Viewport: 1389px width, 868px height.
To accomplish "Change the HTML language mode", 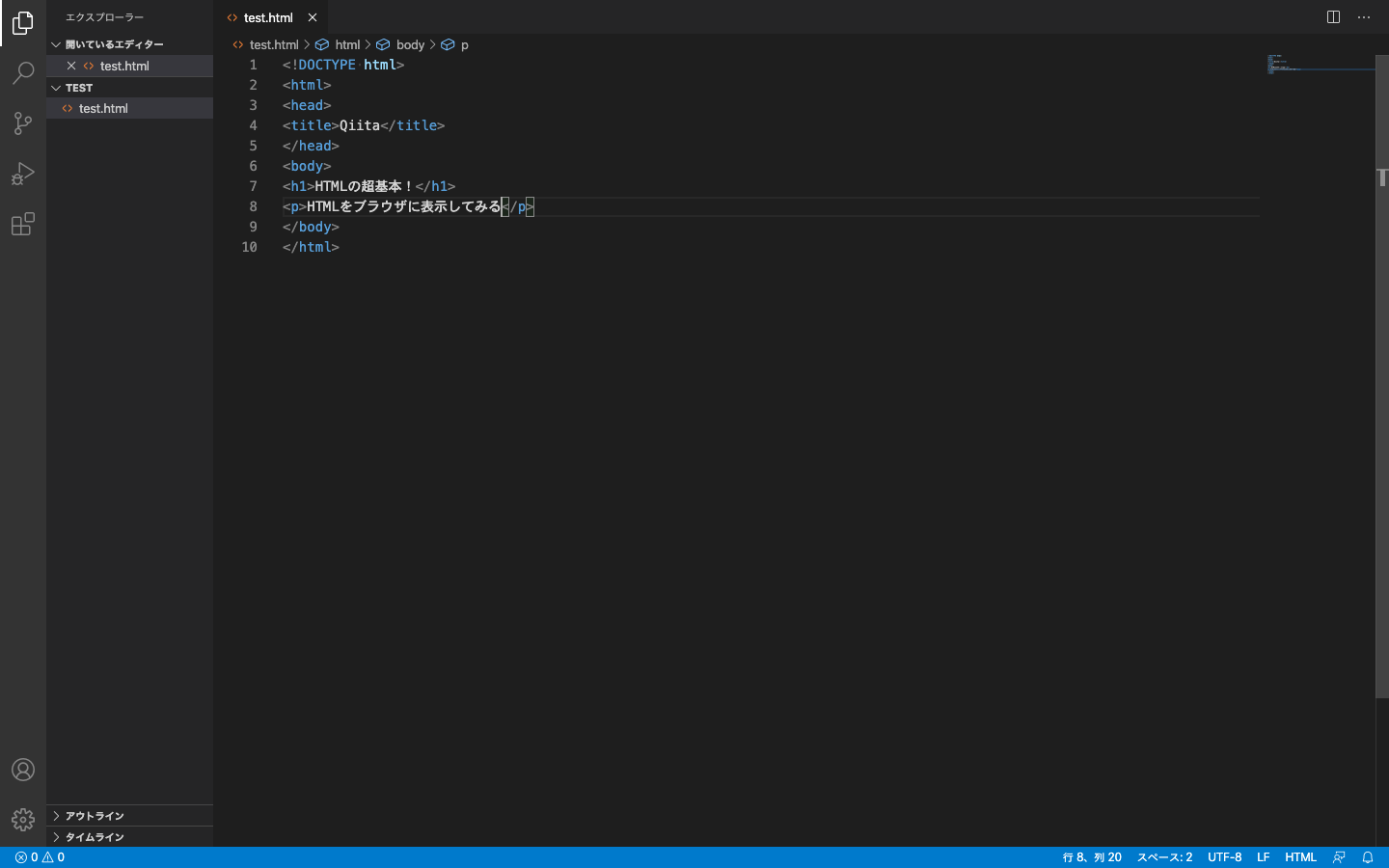I will point(1300,857).
